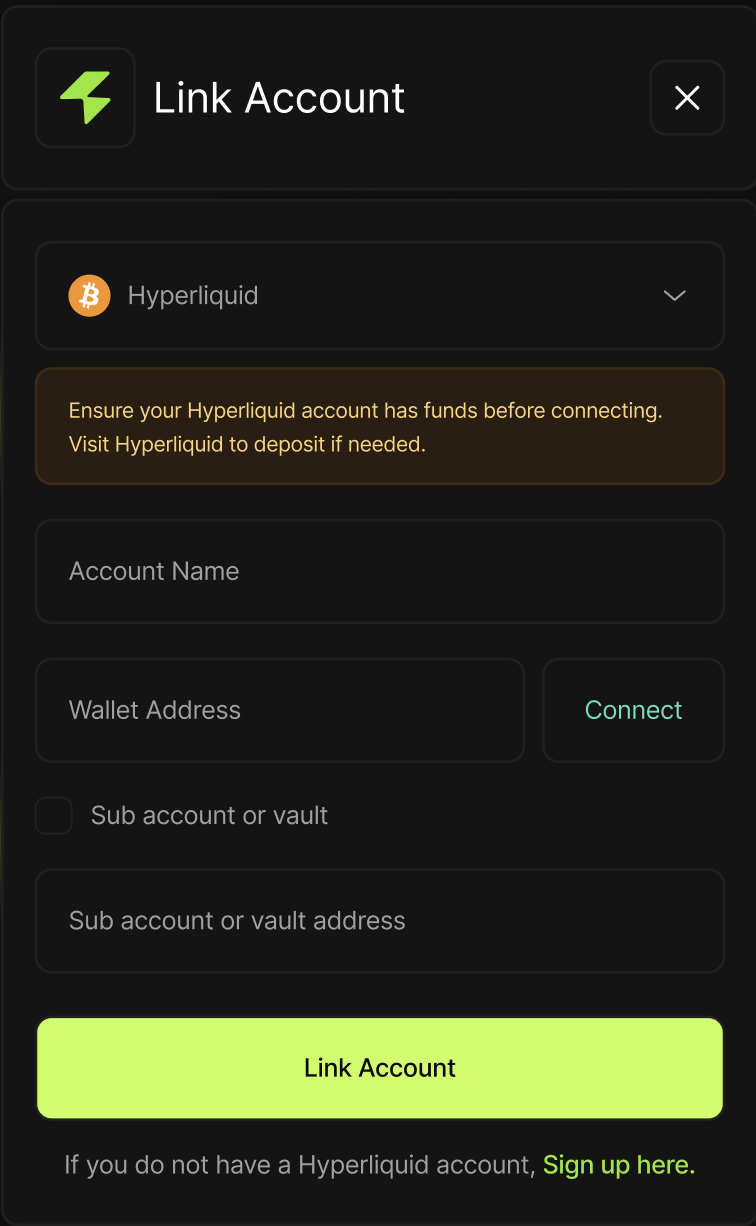Focus the Wallet Address input
756x1226 pixels.
click(280, 710)
